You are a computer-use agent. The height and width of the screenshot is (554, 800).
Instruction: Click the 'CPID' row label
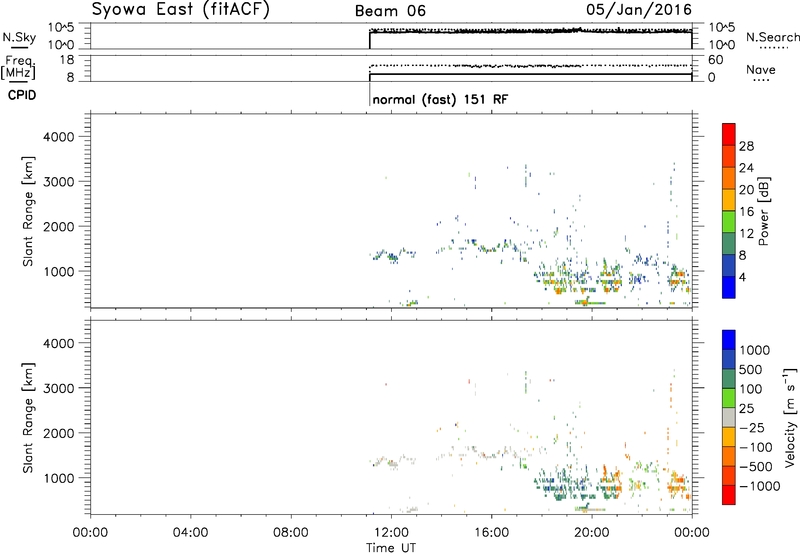(22, 95)
